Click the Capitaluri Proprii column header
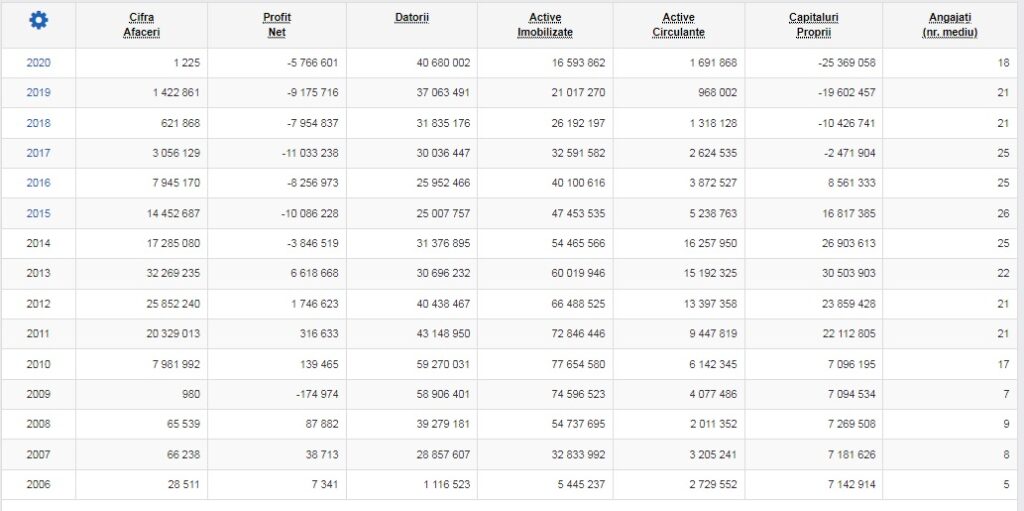1024x511 pixels. pyautogui.click(x=813, y=25)
